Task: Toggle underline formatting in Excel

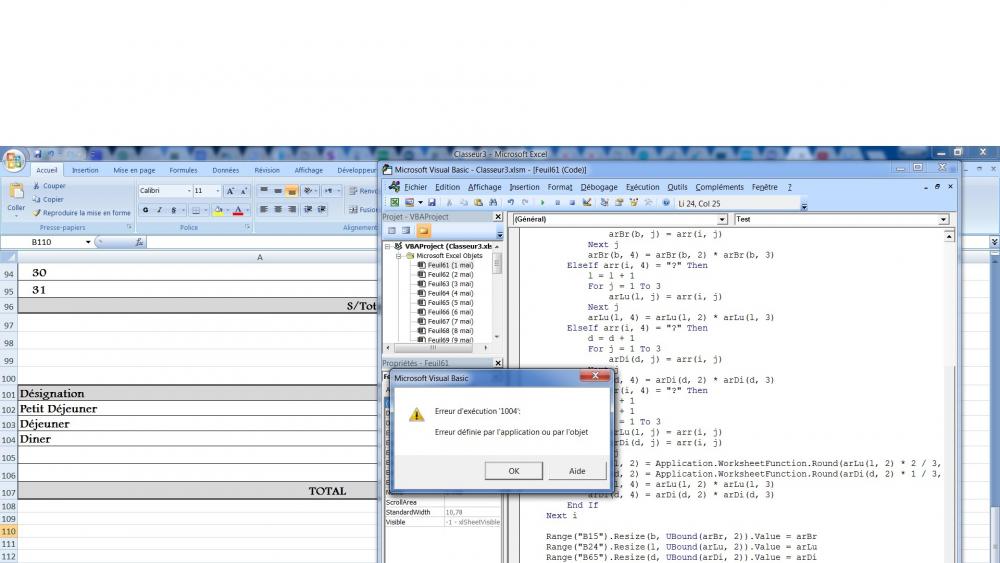Action: (173, 210)
